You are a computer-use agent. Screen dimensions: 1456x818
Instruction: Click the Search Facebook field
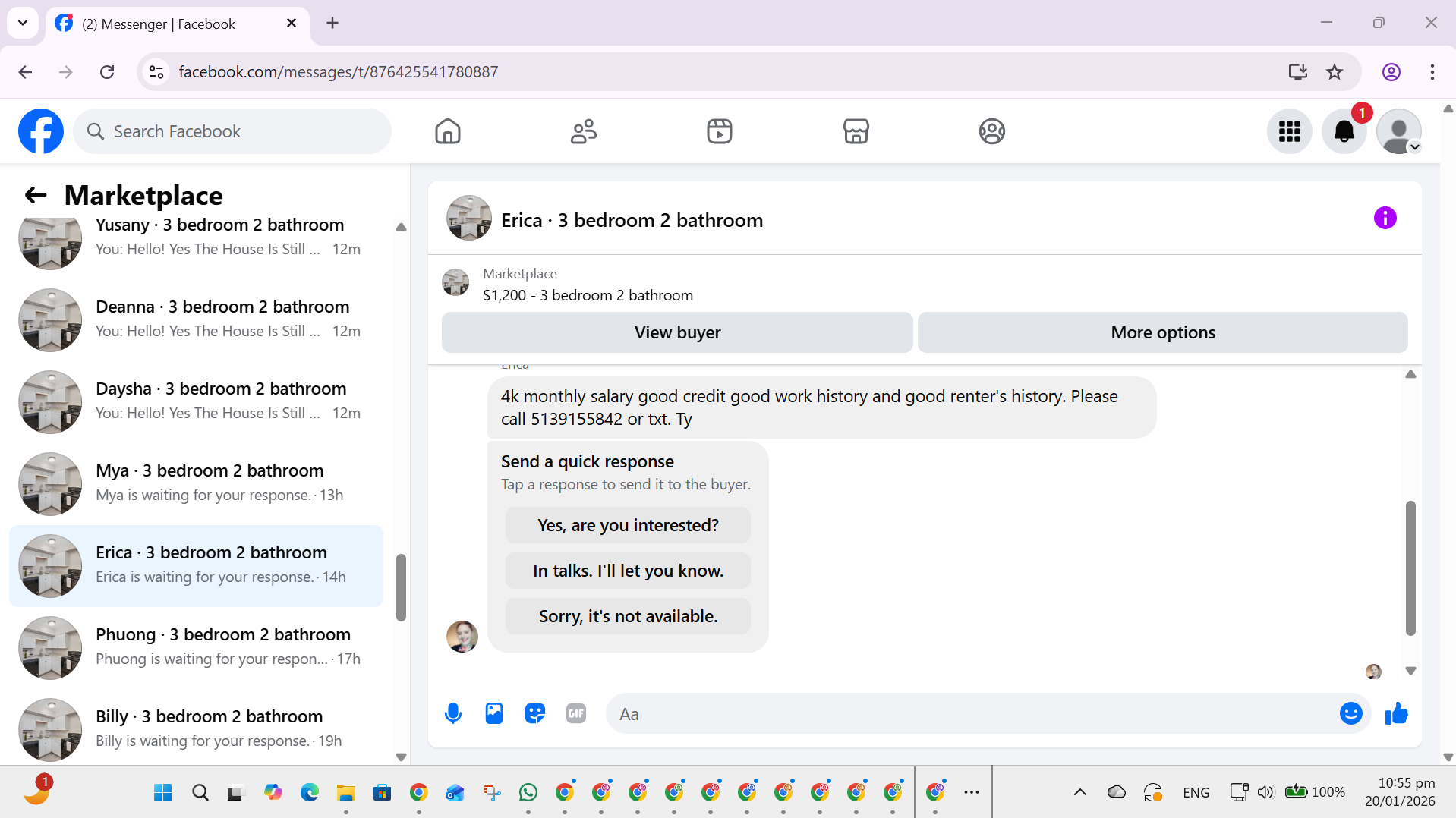pos(232,131)
